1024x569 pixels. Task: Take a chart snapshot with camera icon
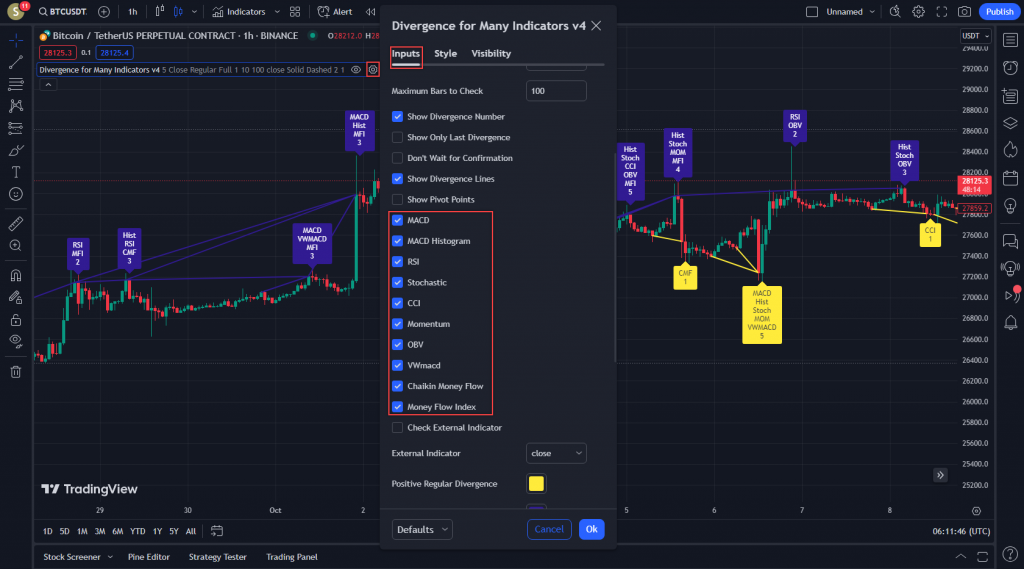pos(964,12)
